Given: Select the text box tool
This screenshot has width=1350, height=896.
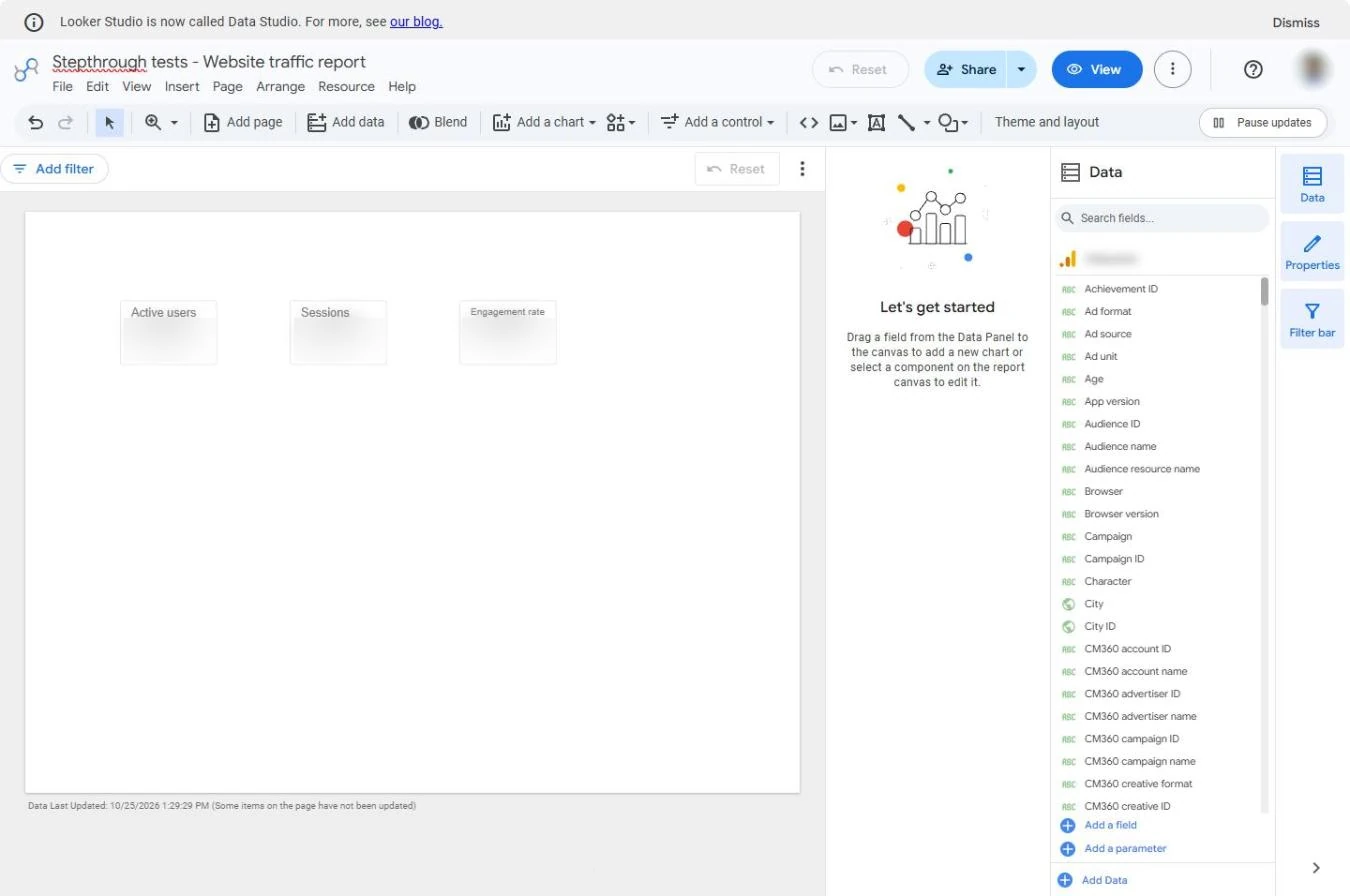Looking at the screenshot, I should [877, 122].
